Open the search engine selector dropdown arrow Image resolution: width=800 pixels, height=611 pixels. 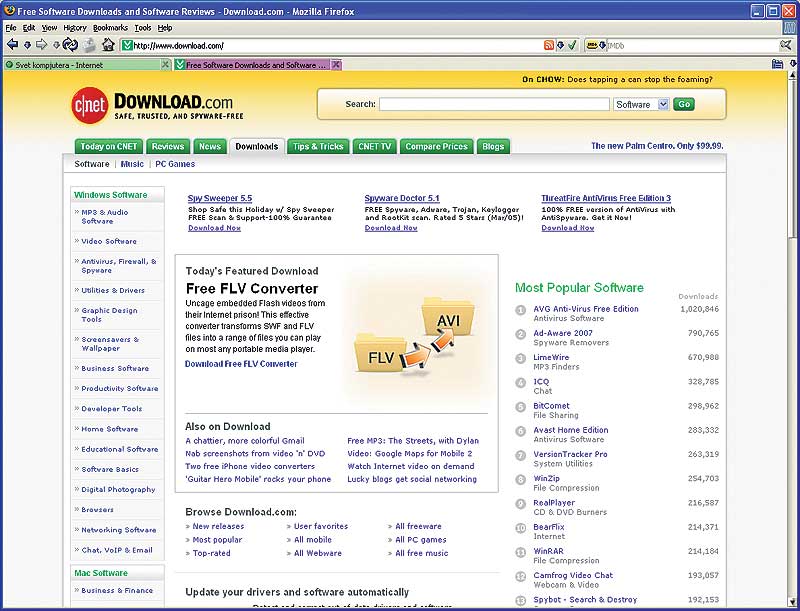[x=602, y=45]
